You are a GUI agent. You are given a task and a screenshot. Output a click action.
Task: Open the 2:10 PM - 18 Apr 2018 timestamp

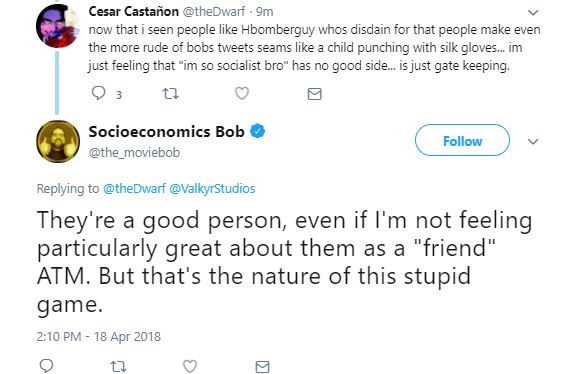98,337
